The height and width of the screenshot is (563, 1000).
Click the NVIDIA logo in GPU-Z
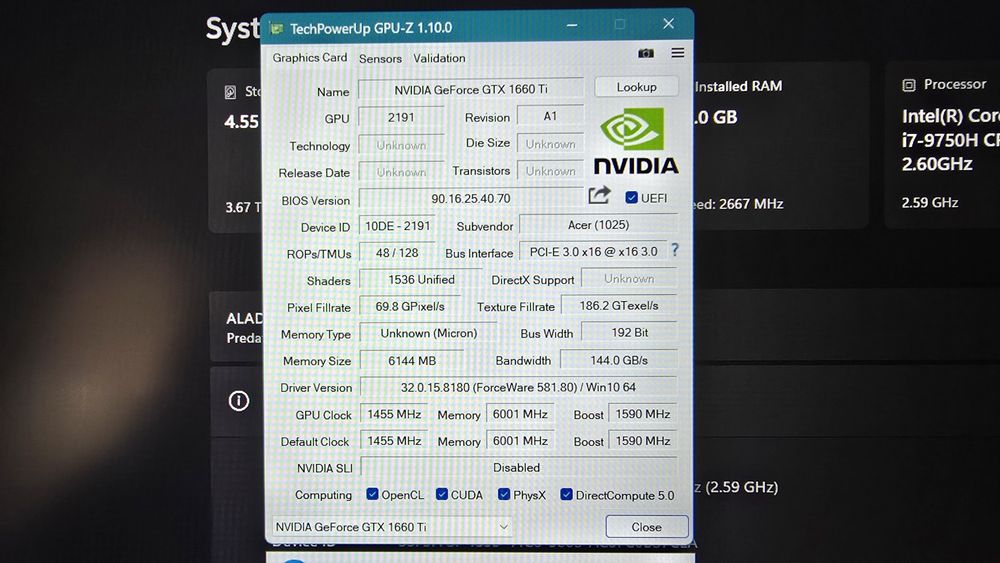[635, 141]
